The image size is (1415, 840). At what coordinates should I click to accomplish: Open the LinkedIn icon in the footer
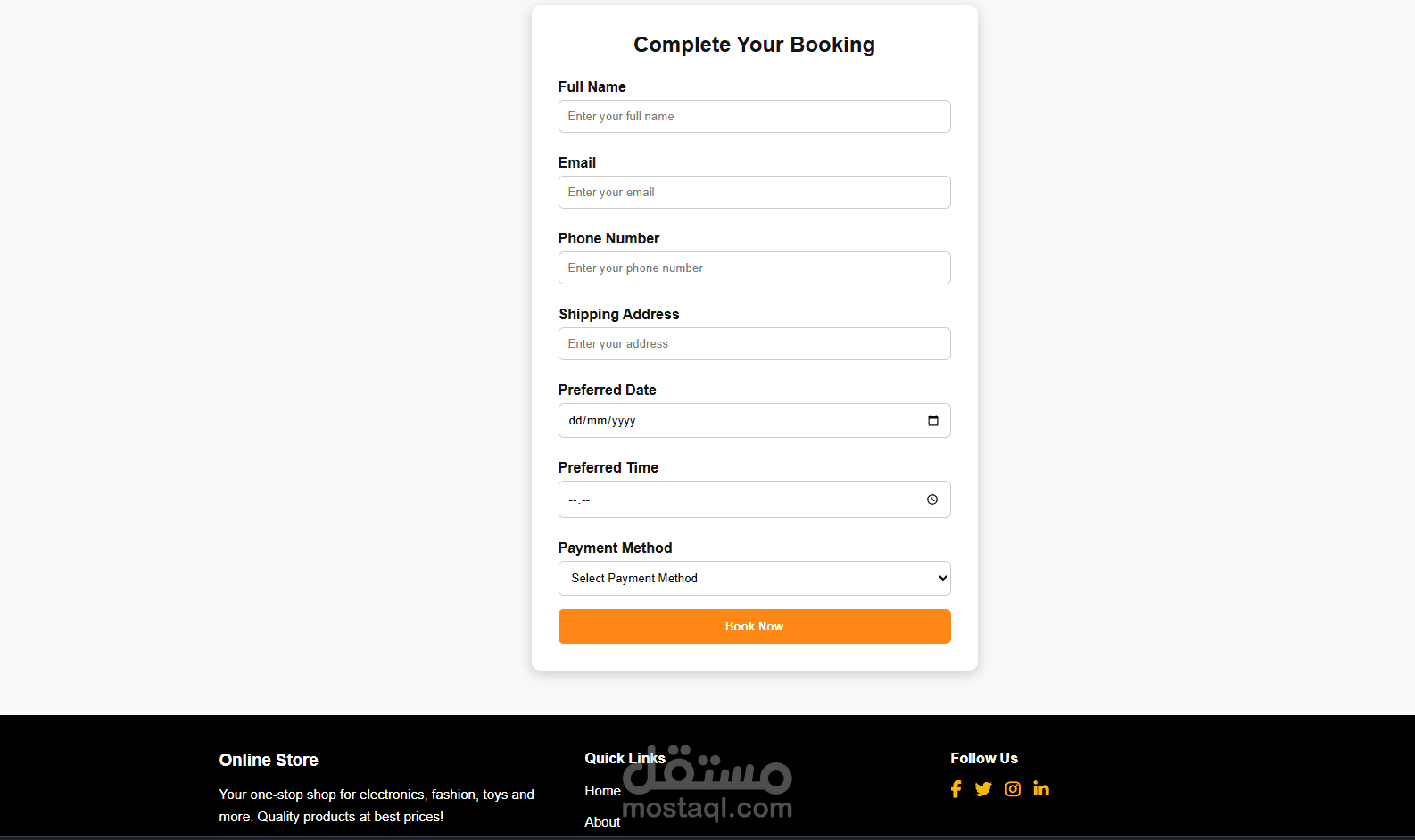1041,788
